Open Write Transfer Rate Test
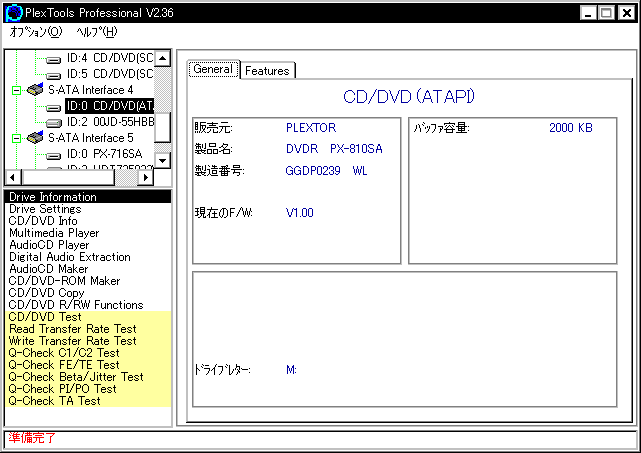Viewport: 641px width, 453px height. (x=88, y=341)
